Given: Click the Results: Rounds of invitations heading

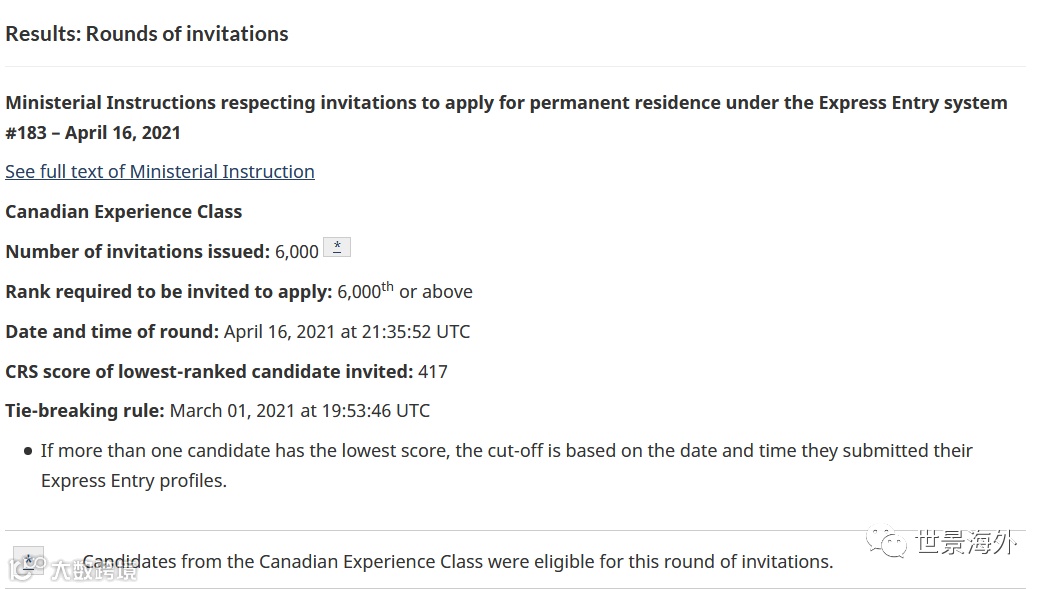Looking at the screenshot, I should [147, 34].
